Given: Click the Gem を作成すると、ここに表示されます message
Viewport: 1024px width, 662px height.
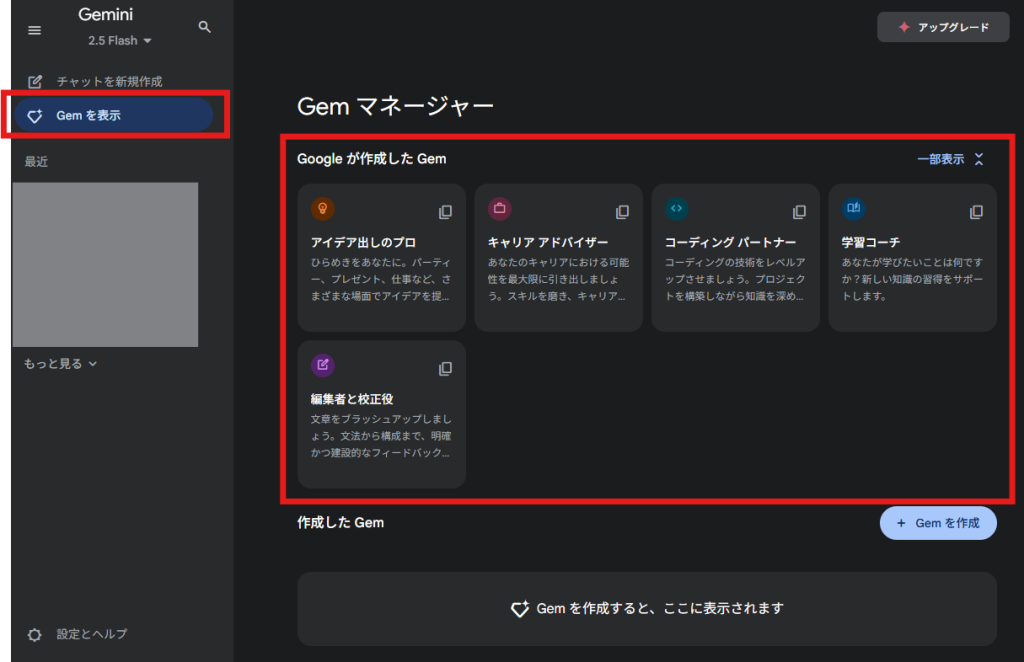Looking at the screenshot, I should coord(660,608).
